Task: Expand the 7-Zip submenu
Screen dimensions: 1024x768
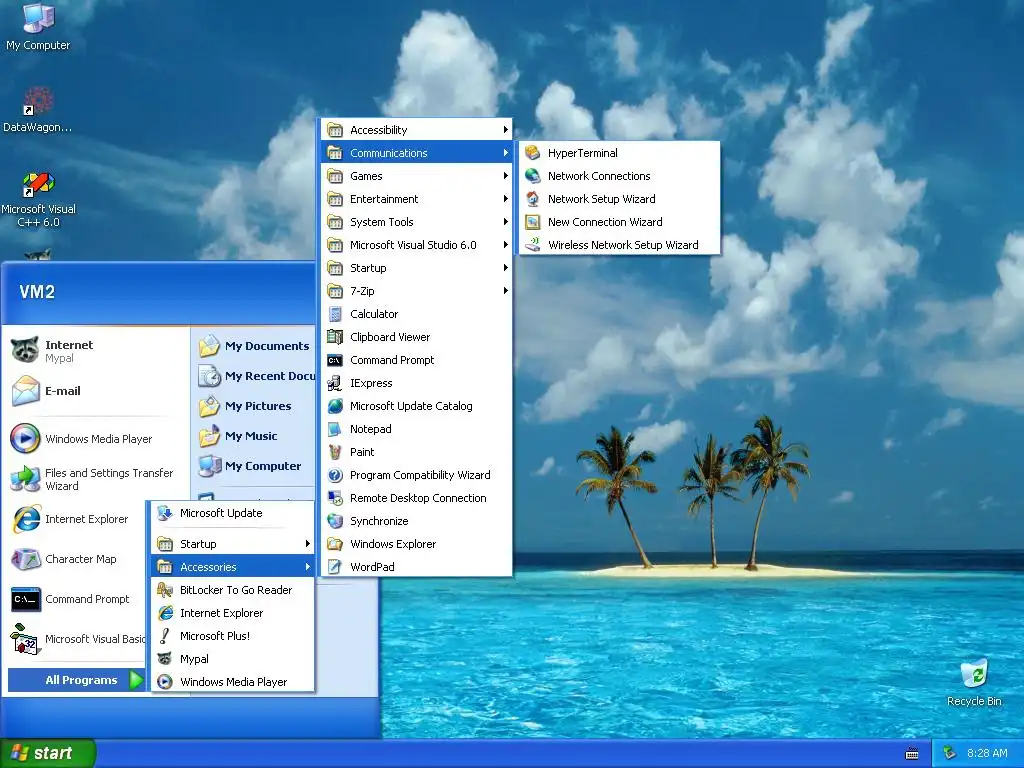Action: 416,291
